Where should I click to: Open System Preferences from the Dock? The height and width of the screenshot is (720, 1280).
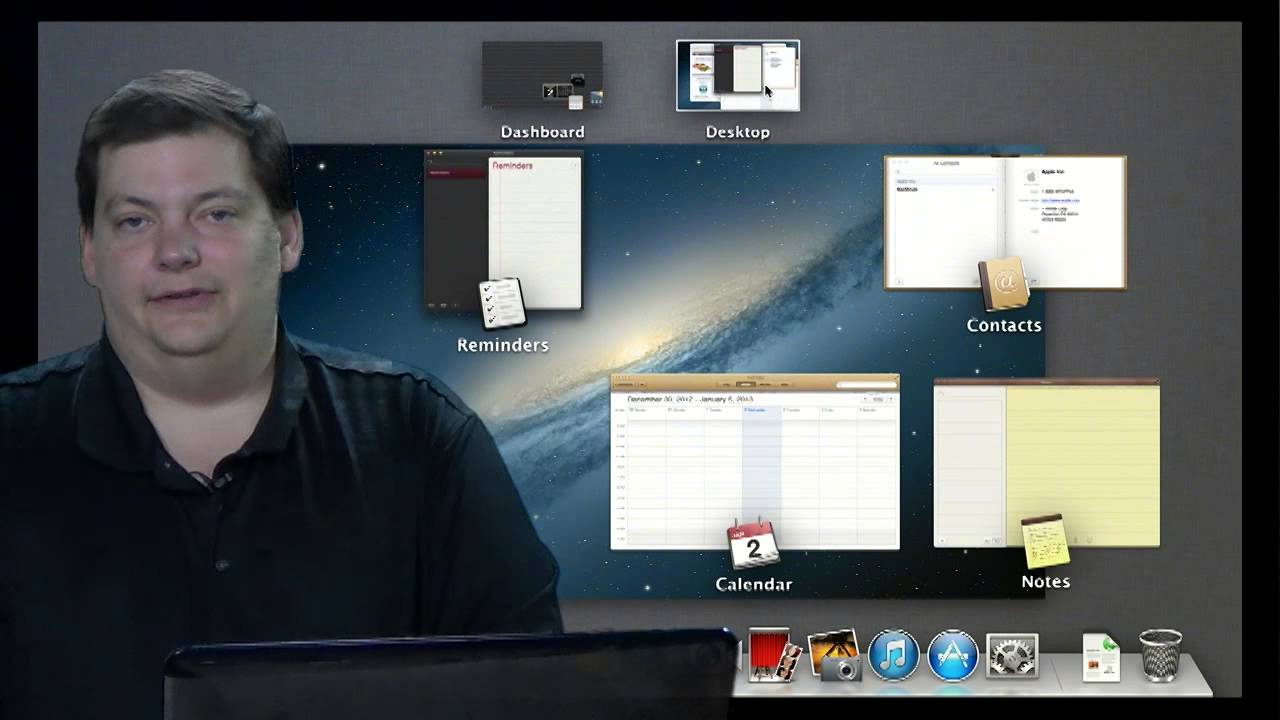pyautogui.click(x=1012, y=657)
